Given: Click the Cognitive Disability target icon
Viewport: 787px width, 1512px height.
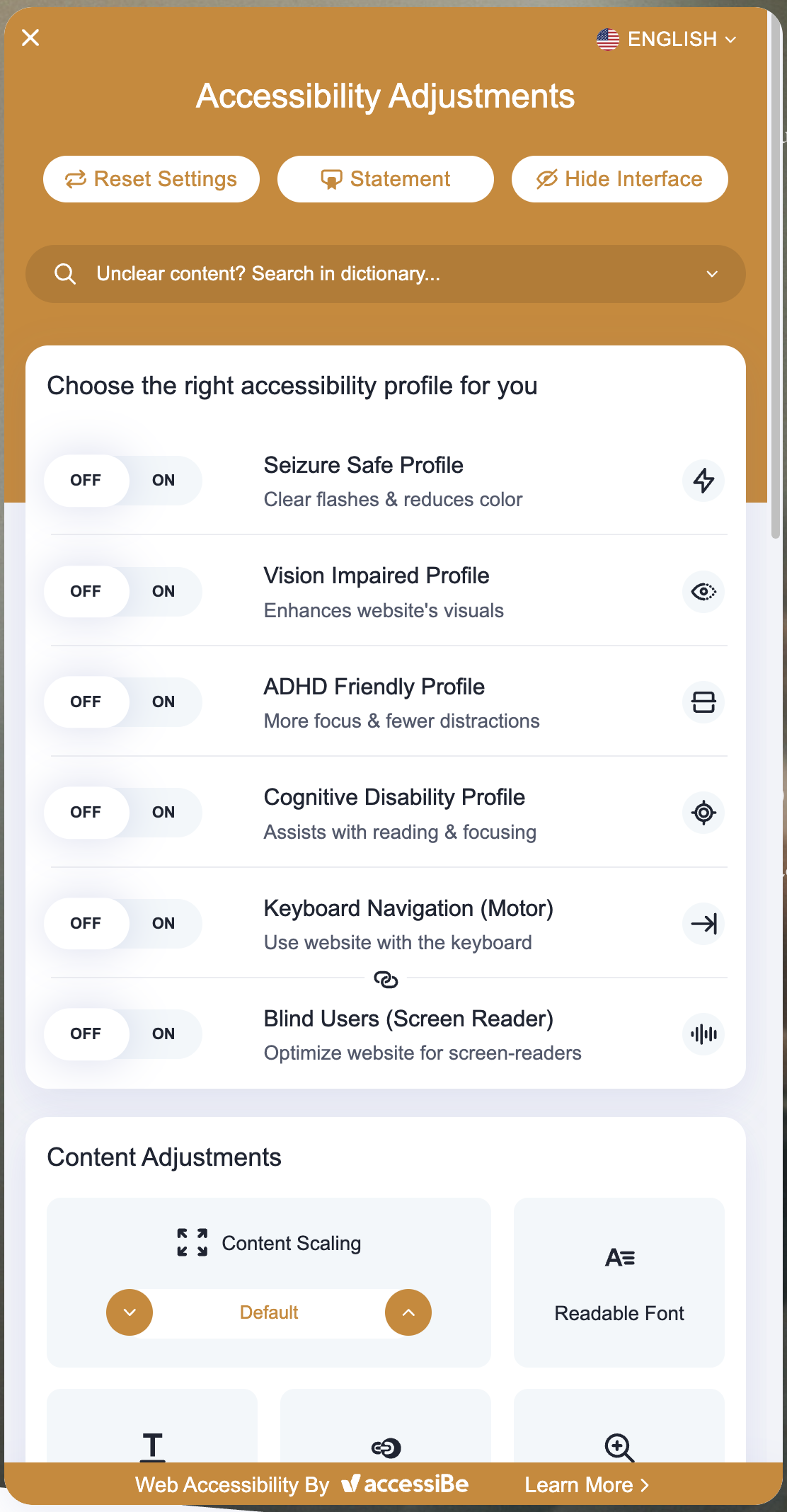Looking at the screenshot, I should click(703, 813).
